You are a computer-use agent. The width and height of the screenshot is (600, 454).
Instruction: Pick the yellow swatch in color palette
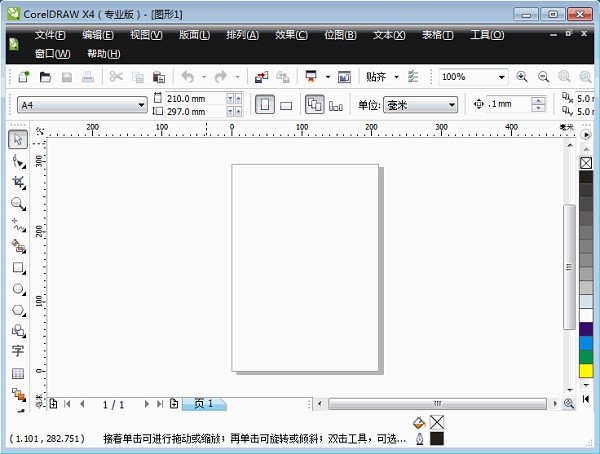pos(586,371)
